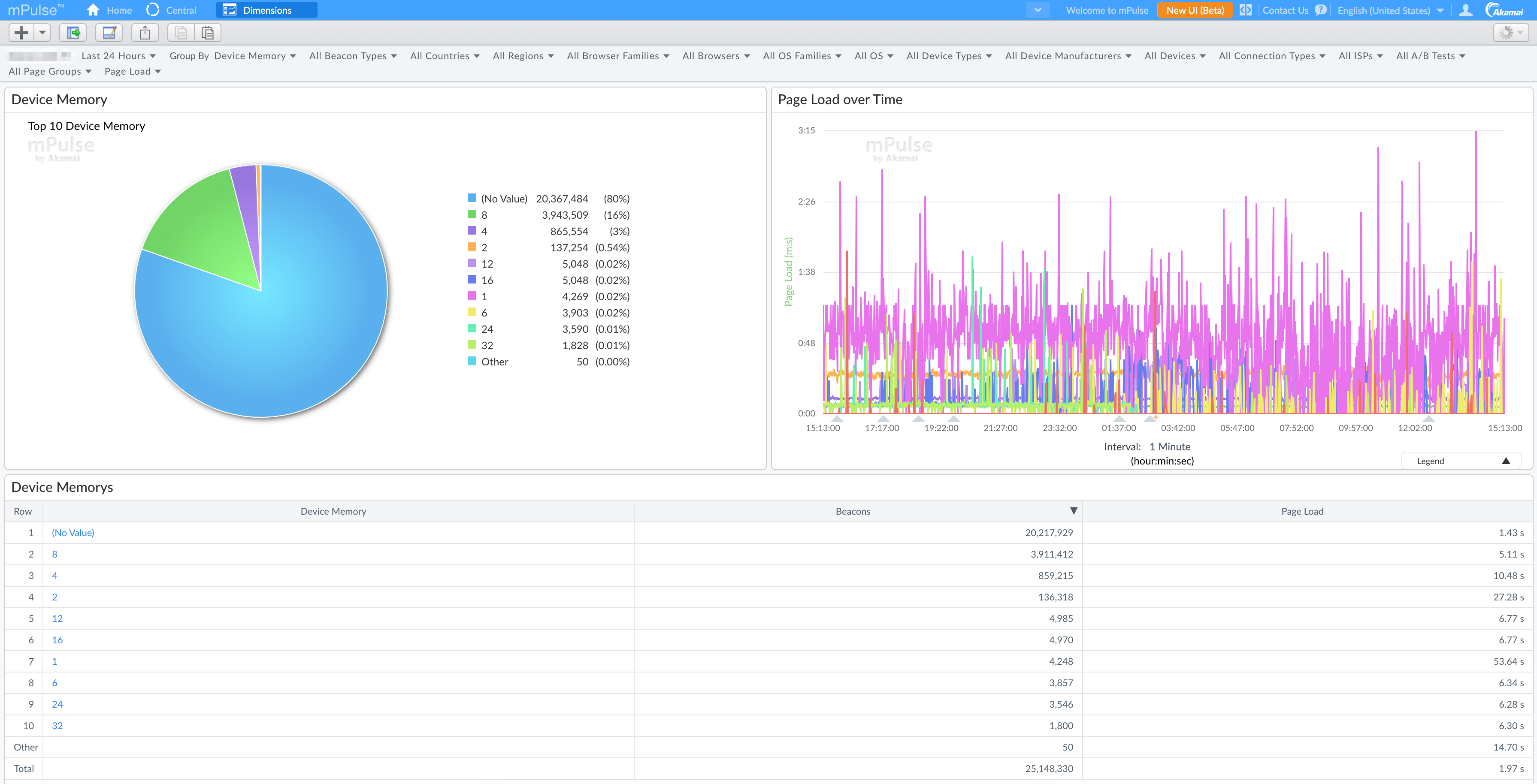
Task: Click the green arrow export dashboard icon
Action: [x=73, y=33]
